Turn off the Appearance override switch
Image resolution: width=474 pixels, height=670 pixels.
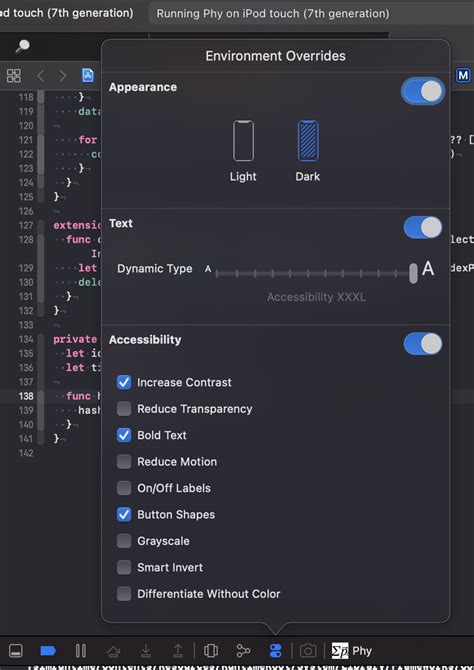click(423, 91)
